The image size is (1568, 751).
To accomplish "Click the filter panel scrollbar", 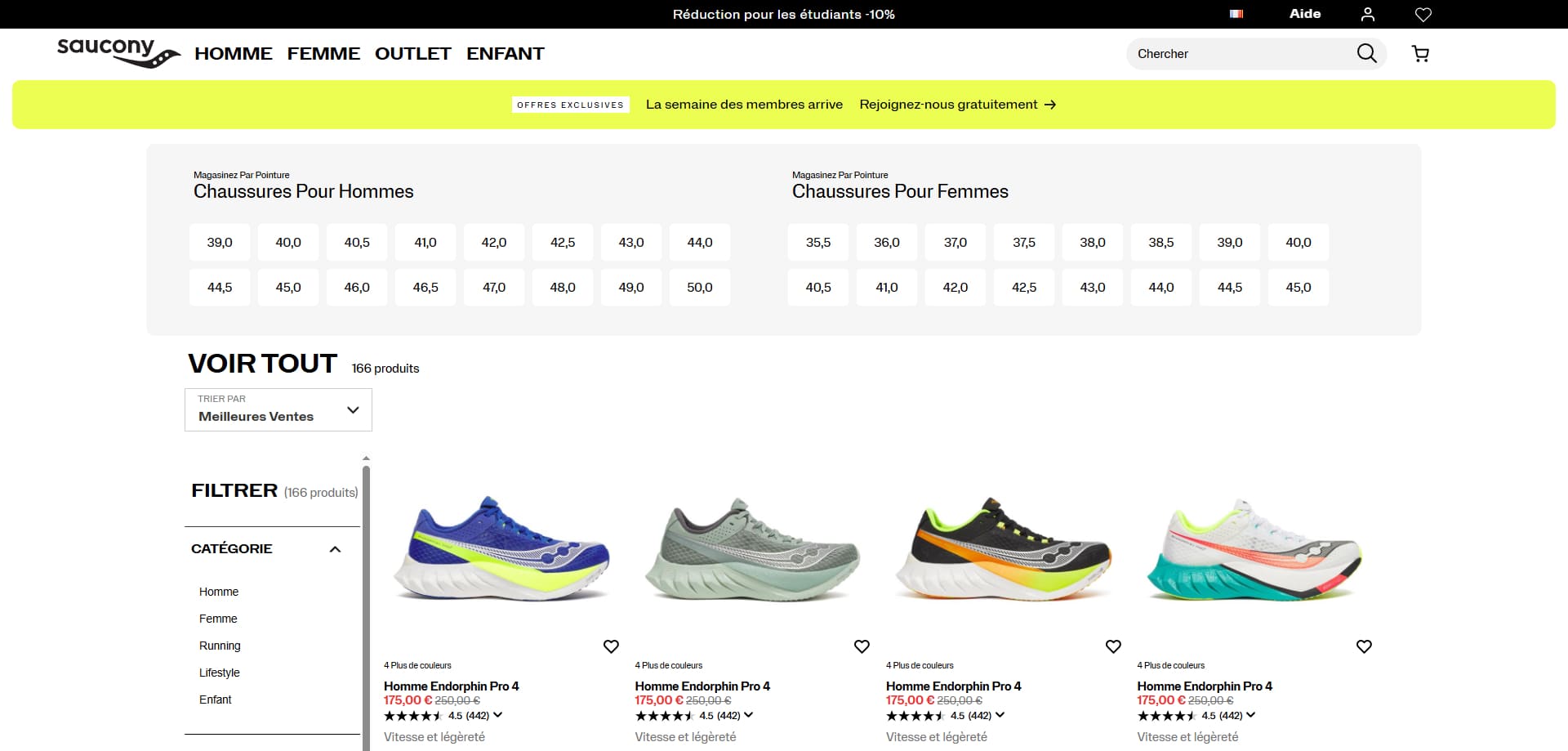I will coord(366,608).
